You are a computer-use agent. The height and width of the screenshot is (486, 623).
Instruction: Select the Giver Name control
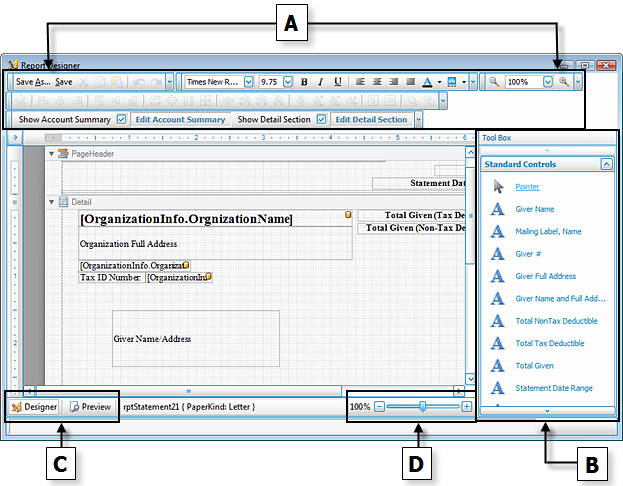[535, 209]
